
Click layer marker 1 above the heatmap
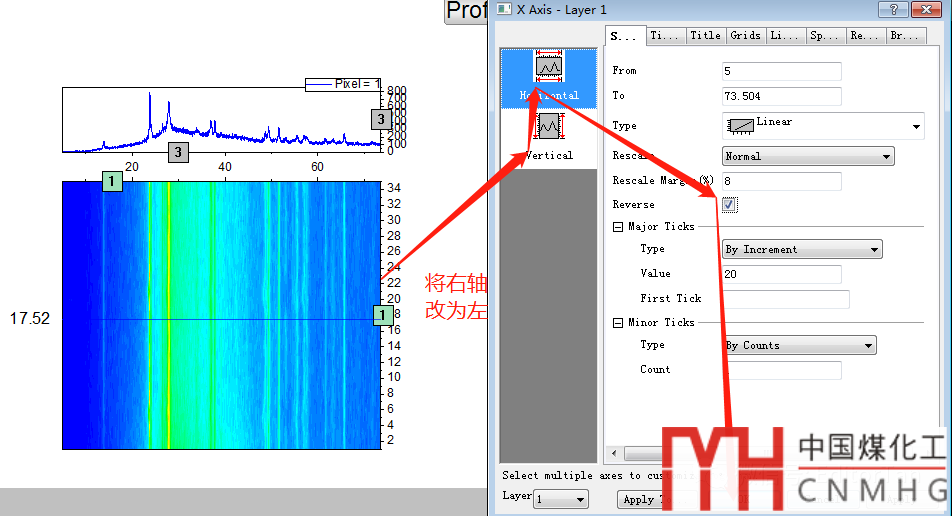click(x=112, y=181)
